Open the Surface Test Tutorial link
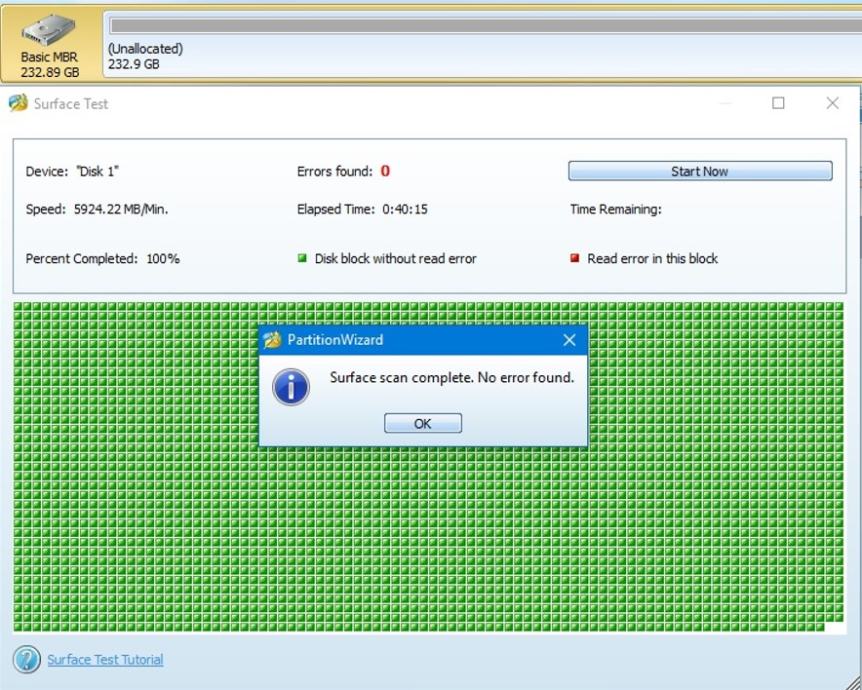 point(105,660)
